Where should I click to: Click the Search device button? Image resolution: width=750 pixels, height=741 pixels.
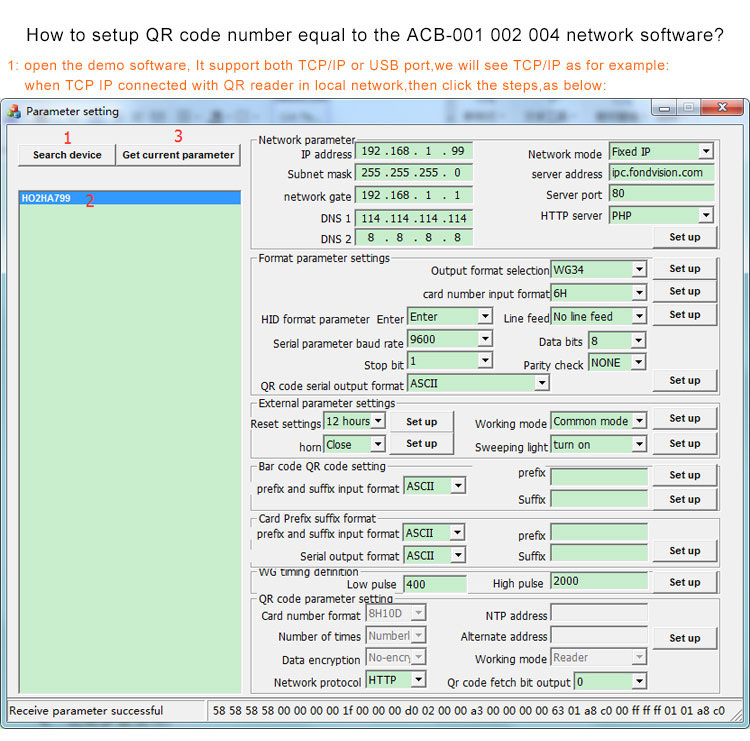[67, 155]
